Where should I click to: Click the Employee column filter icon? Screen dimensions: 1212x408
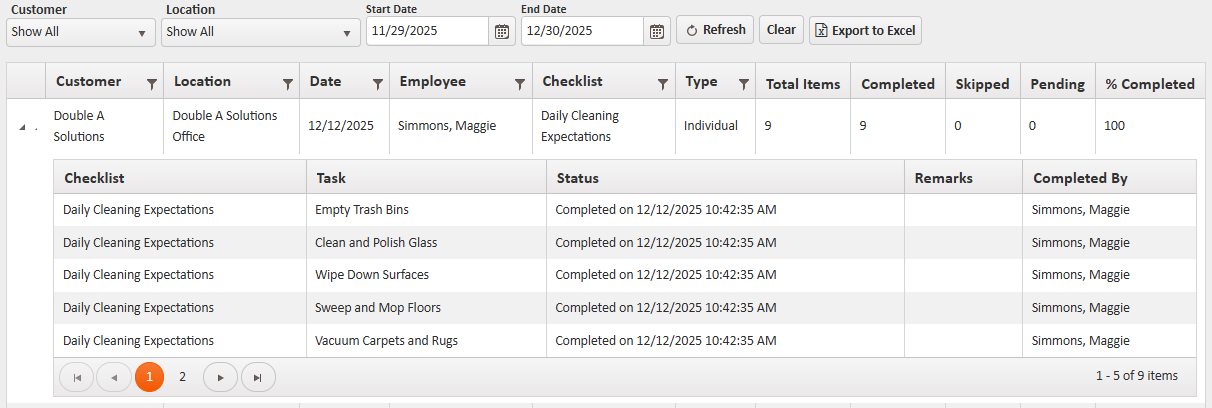520,84
